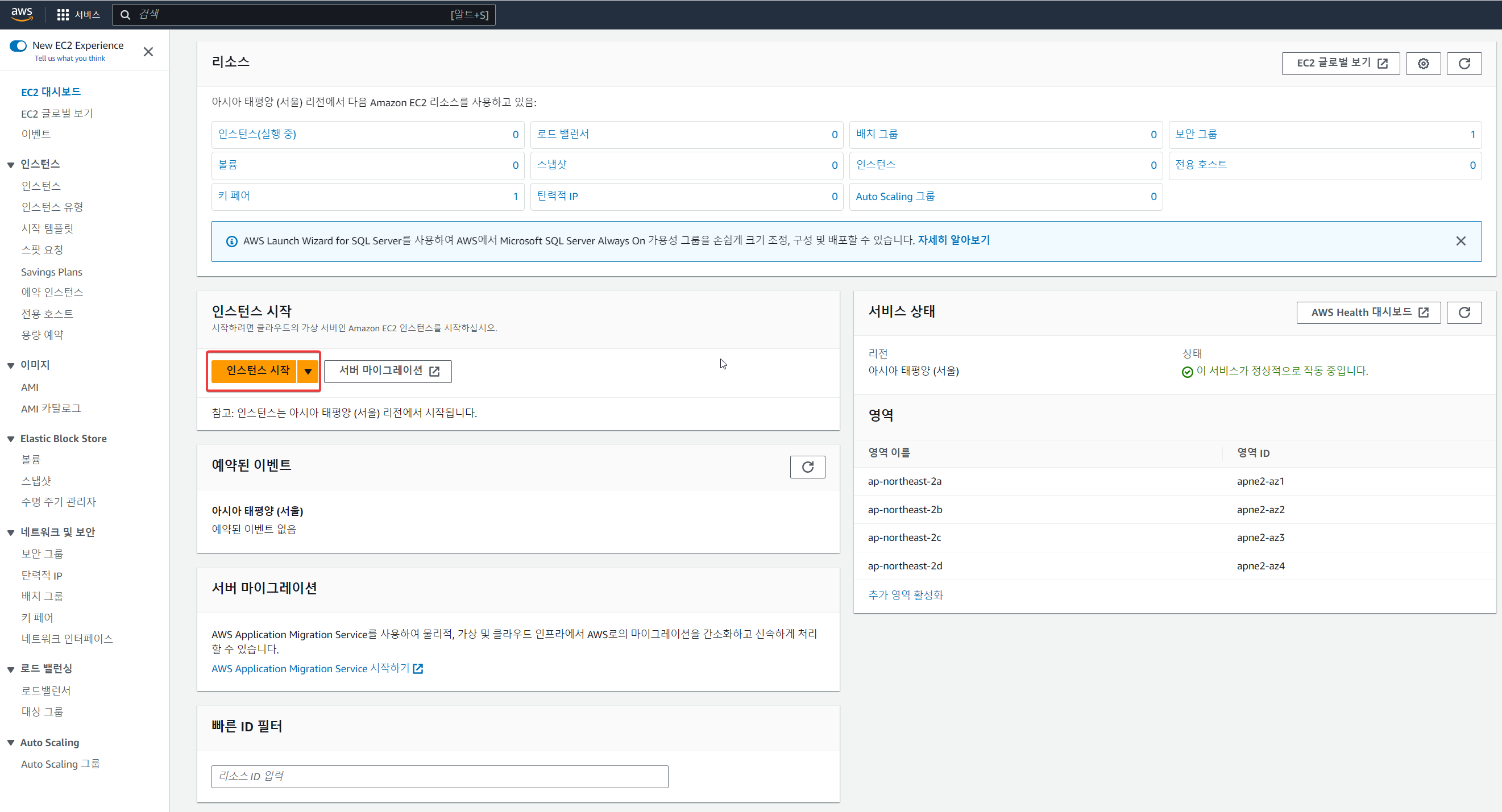Open the 볼륨 resource tile
This screenshot has width=1502, height=812.
(368, 165)
